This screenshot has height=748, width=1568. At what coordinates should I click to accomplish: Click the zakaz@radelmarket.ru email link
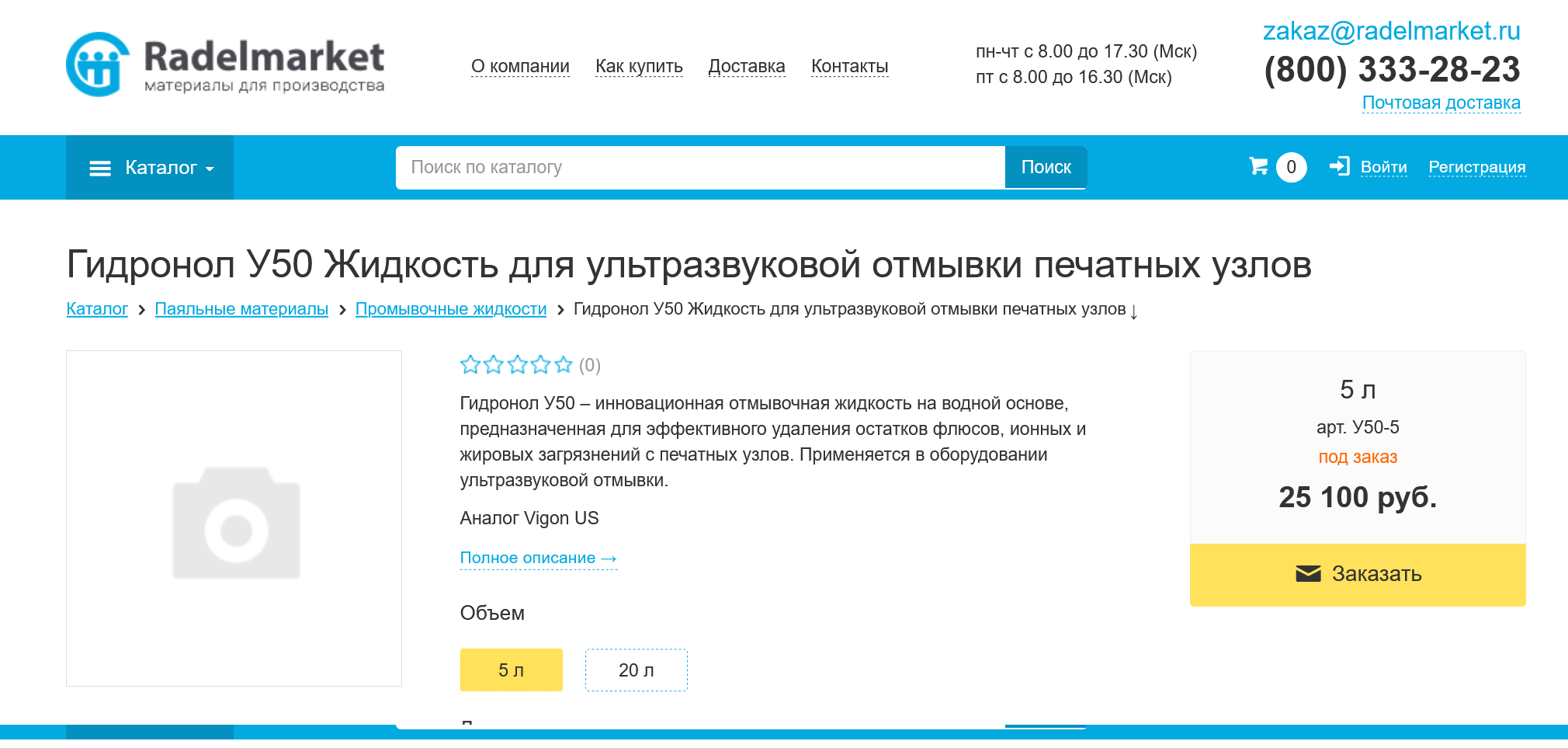pyautogui.click(x=1391, y=31)
